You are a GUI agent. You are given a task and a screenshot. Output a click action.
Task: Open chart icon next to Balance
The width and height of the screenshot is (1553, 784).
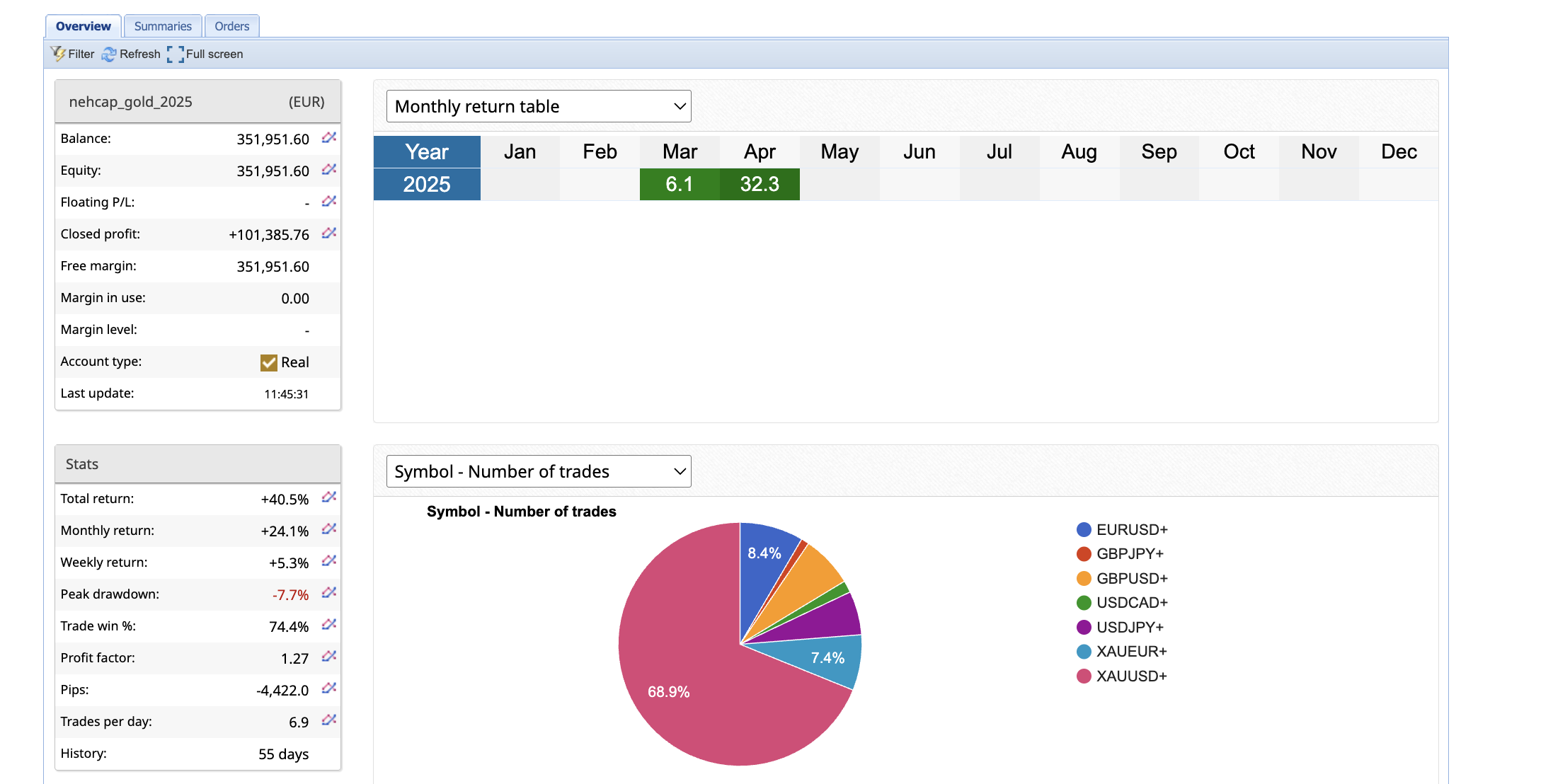(x=328, y=138)
